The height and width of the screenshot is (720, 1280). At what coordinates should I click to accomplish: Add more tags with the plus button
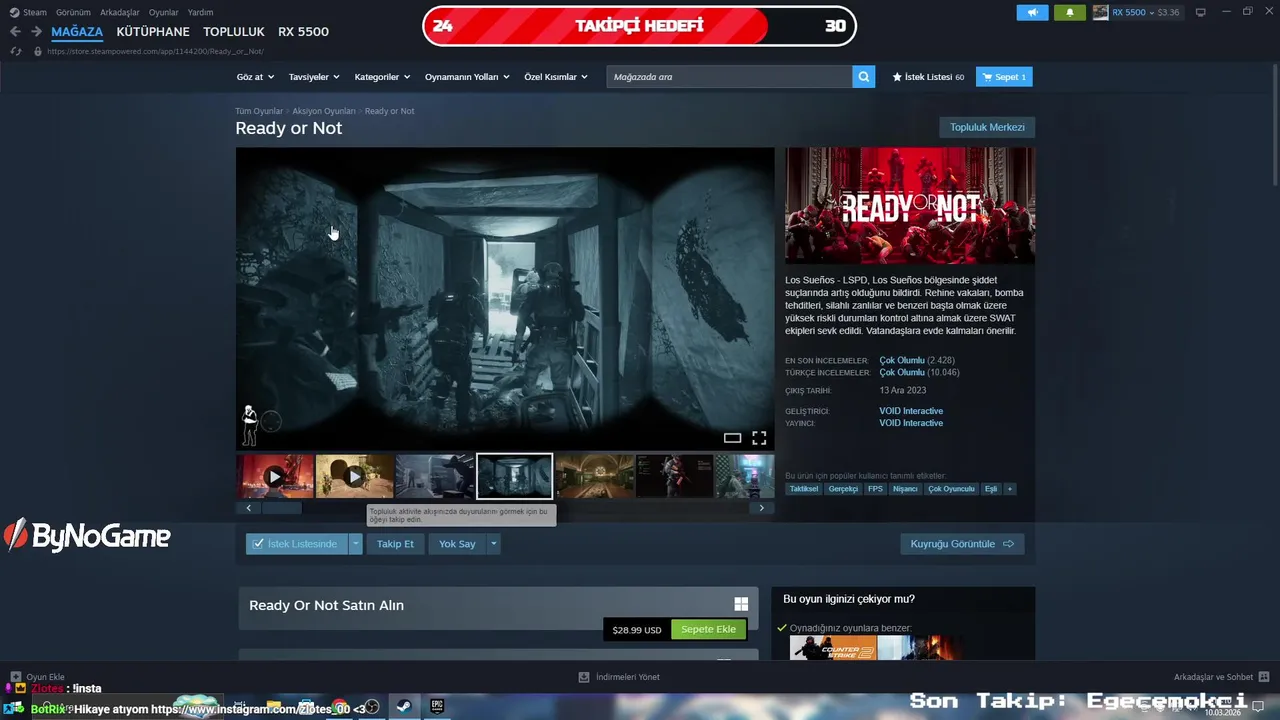pos(1010,489)
